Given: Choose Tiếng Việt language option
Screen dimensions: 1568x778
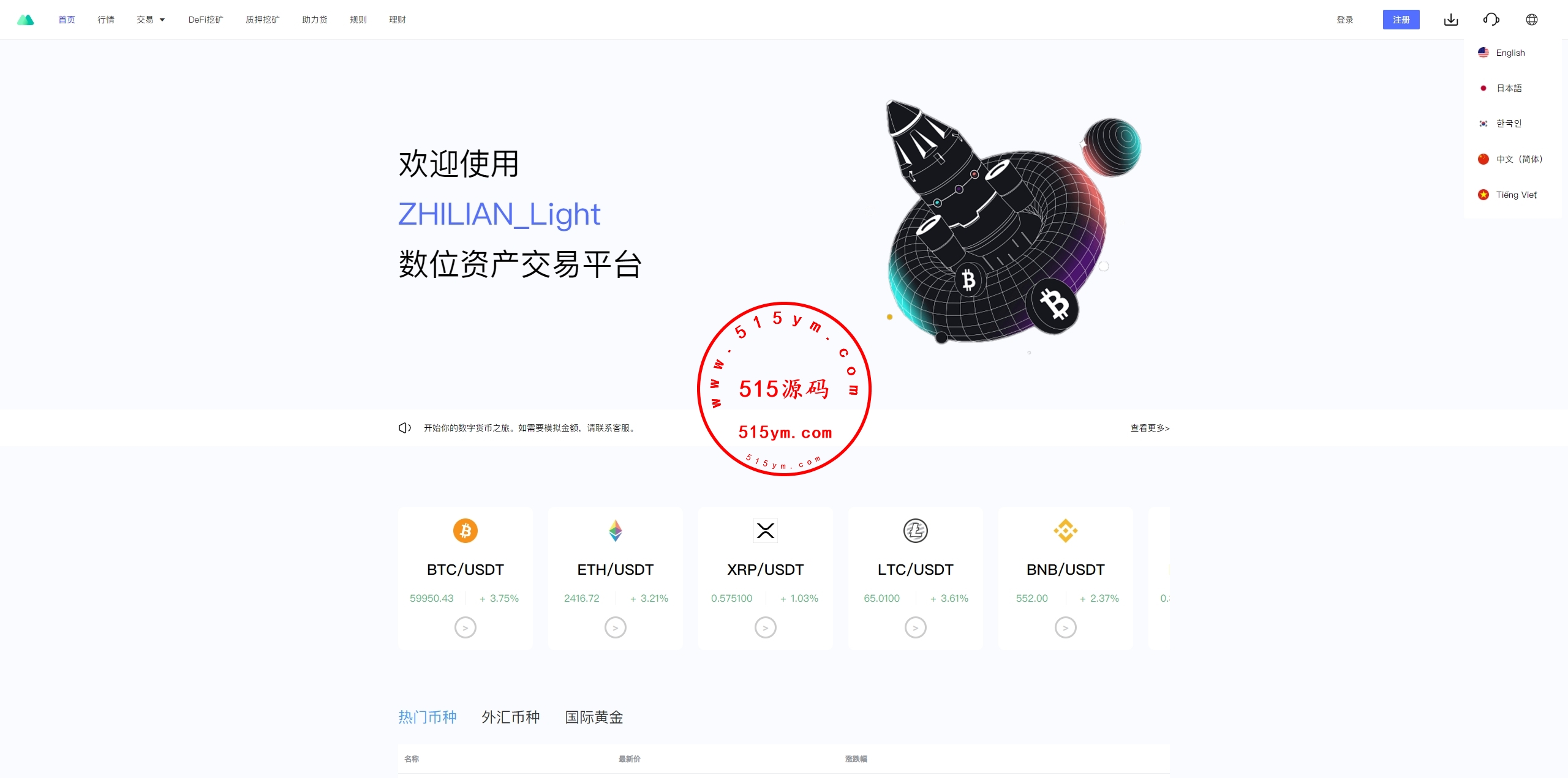Looking at the screenshot, I should 1516,195.
